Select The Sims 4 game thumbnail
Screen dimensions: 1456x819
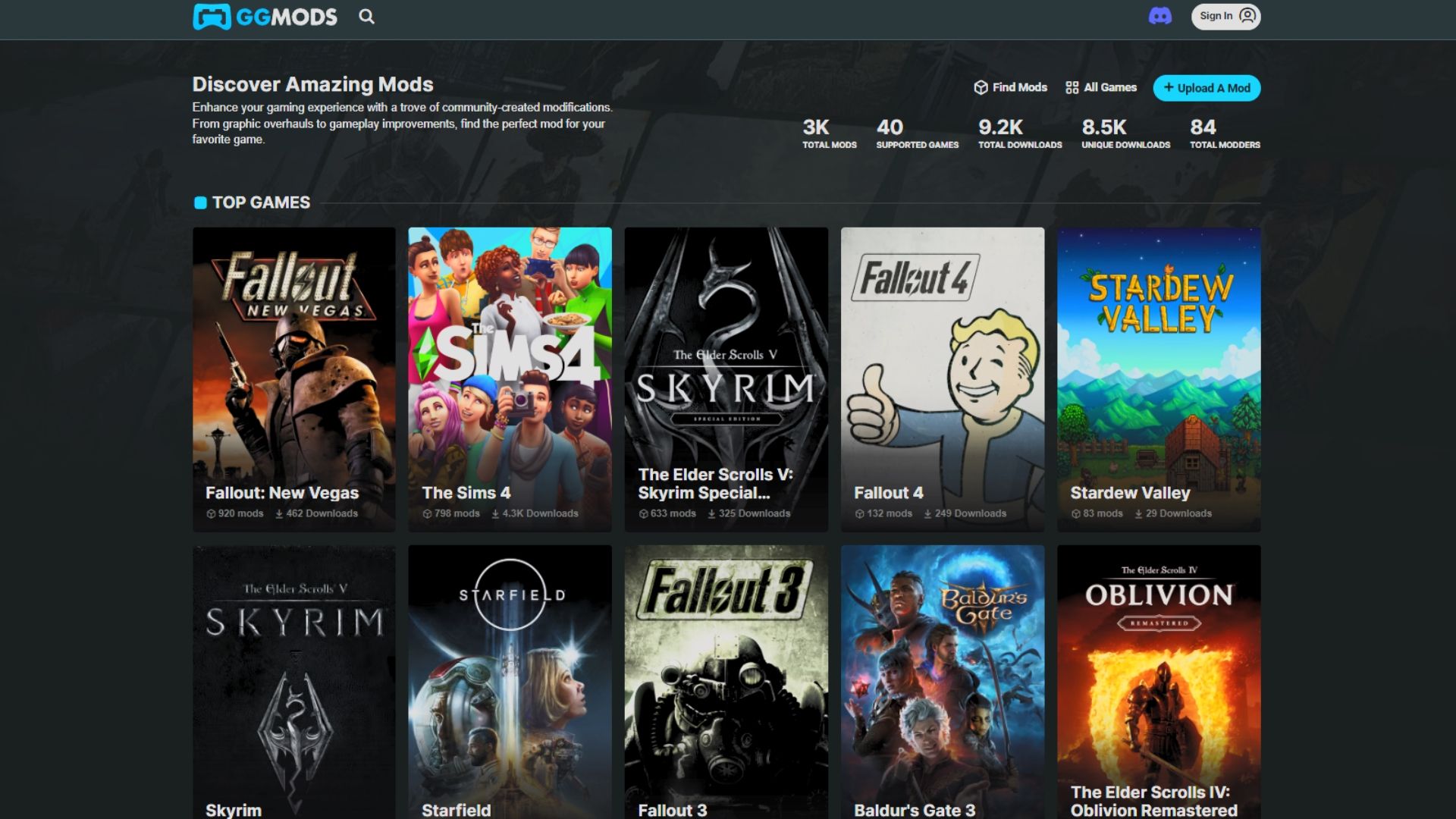510,379
